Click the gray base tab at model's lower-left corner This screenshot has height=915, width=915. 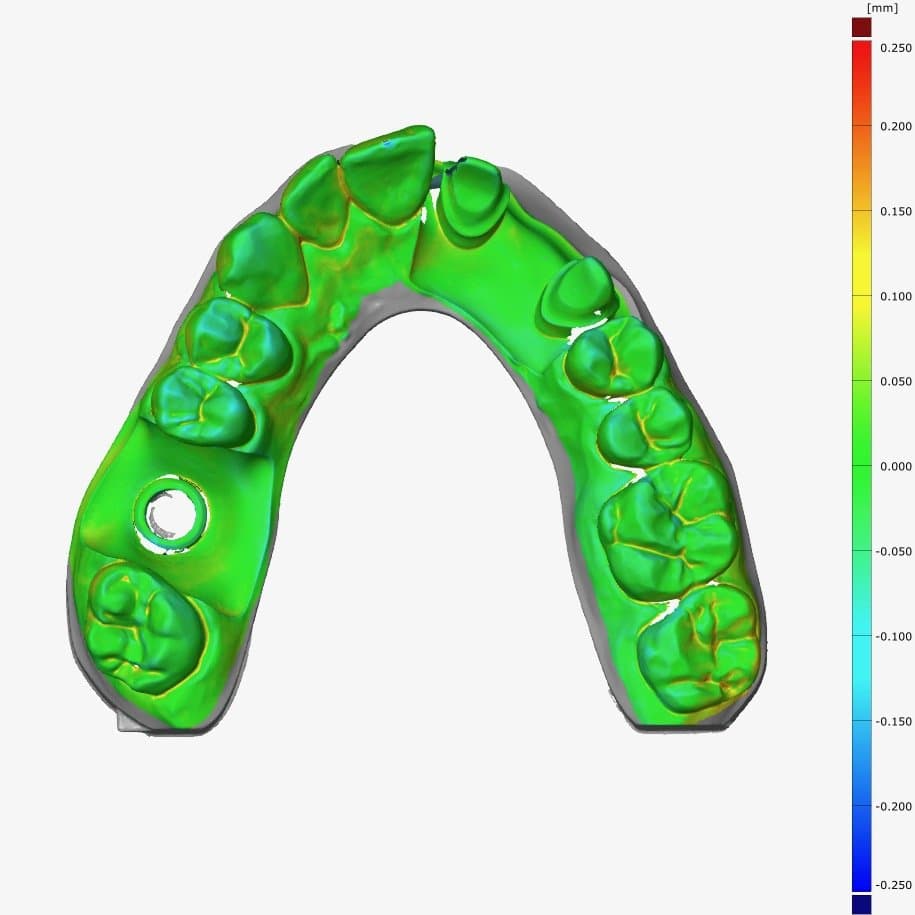(x=128, y=722)
